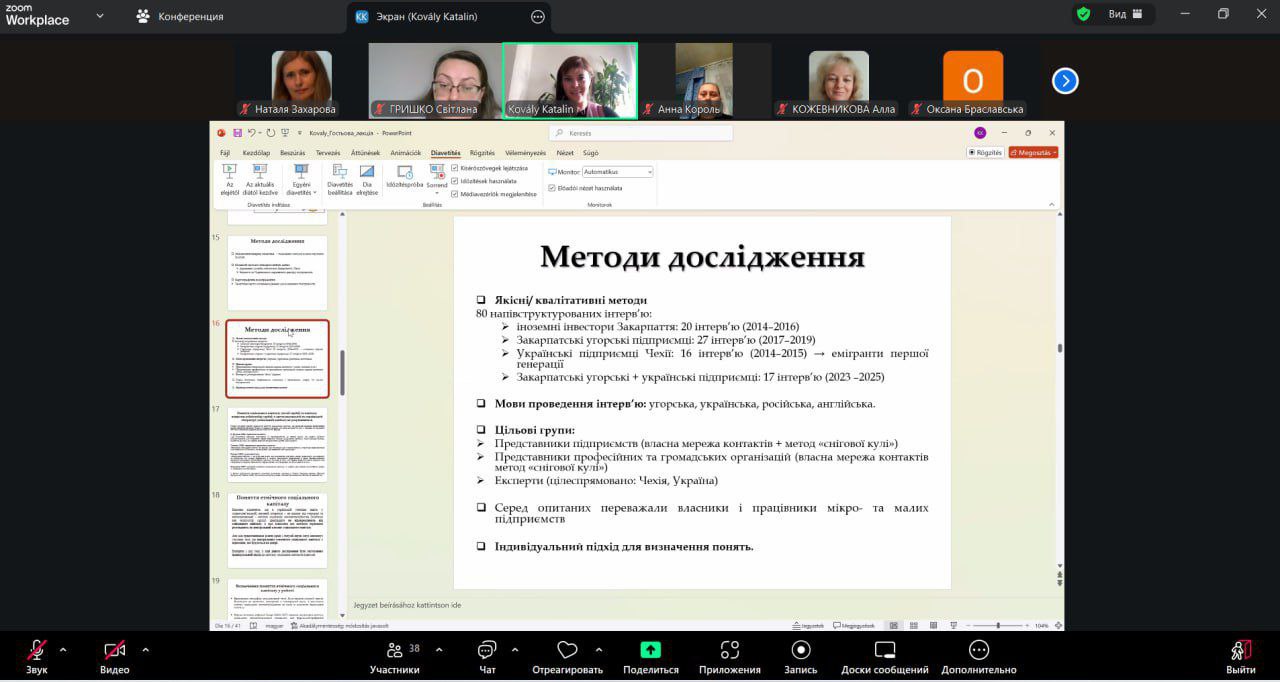1280x682 pixels.
Task: Open the Отреагировать reactions icon
Action: click(x=567, y=651)
